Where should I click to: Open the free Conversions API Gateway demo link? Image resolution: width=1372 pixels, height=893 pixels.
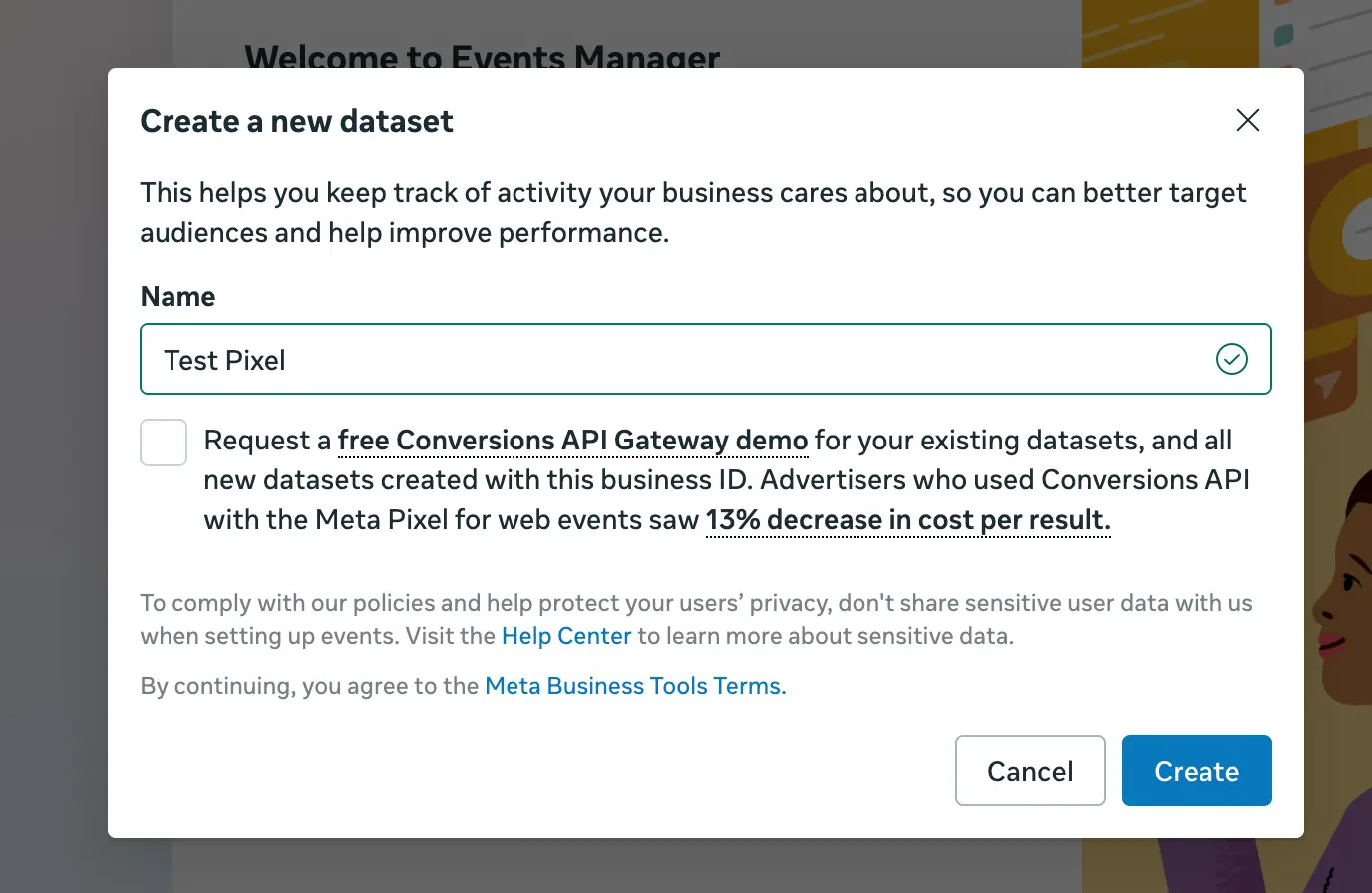click(x=572, y=441)
